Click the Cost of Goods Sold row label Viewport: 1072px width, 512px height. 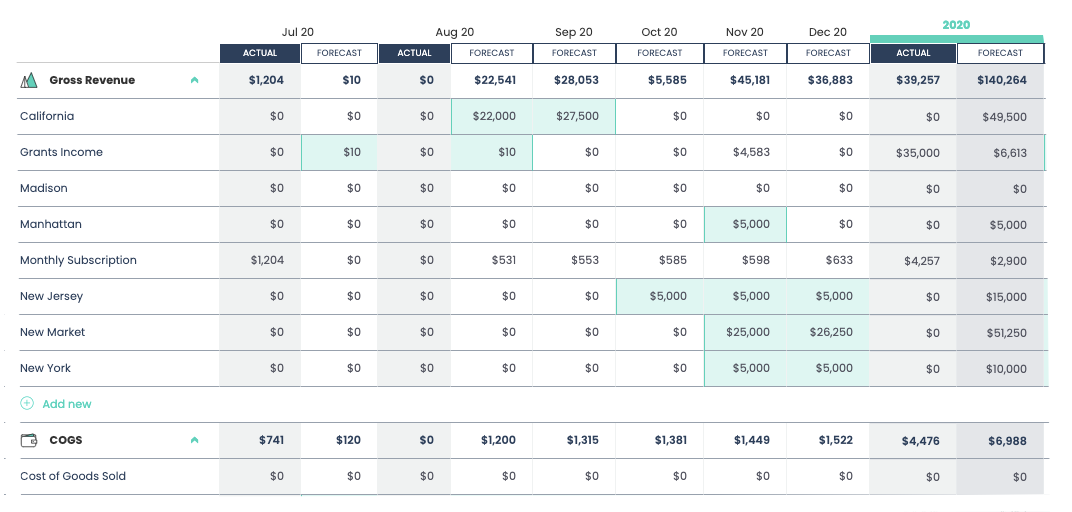click(x=73, y=476)
